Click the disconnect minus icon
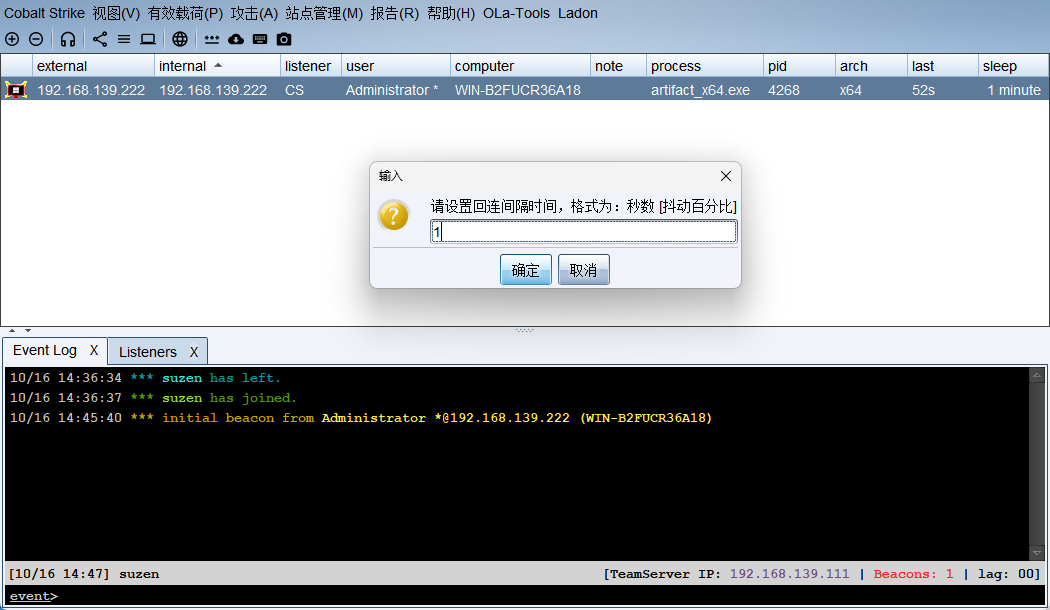Image resolution: width=1050 pixels, height=610 pixels. point(36,40)
